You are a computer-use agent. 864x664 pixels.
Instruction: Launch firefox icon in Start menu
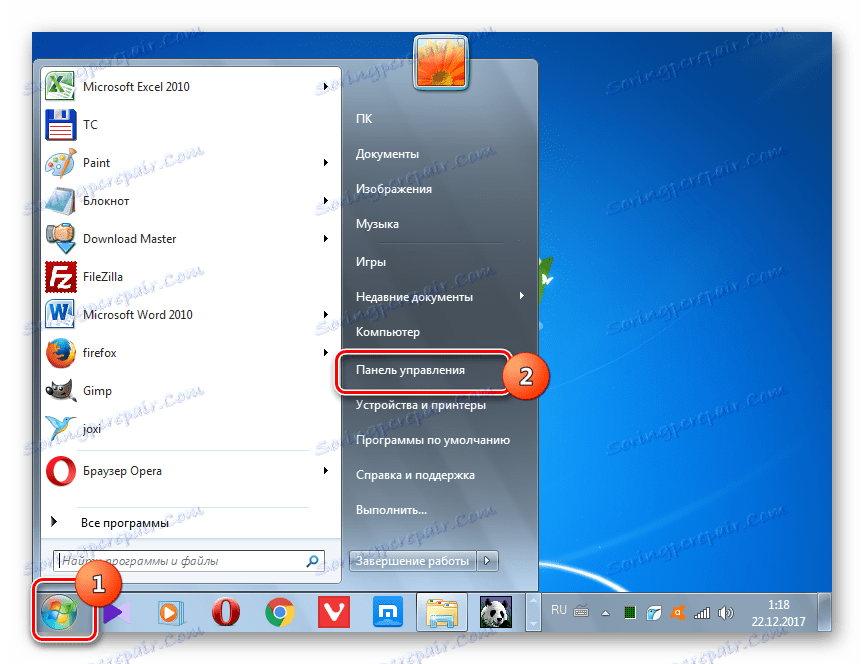pyautogui.click(x=60, y=353)
